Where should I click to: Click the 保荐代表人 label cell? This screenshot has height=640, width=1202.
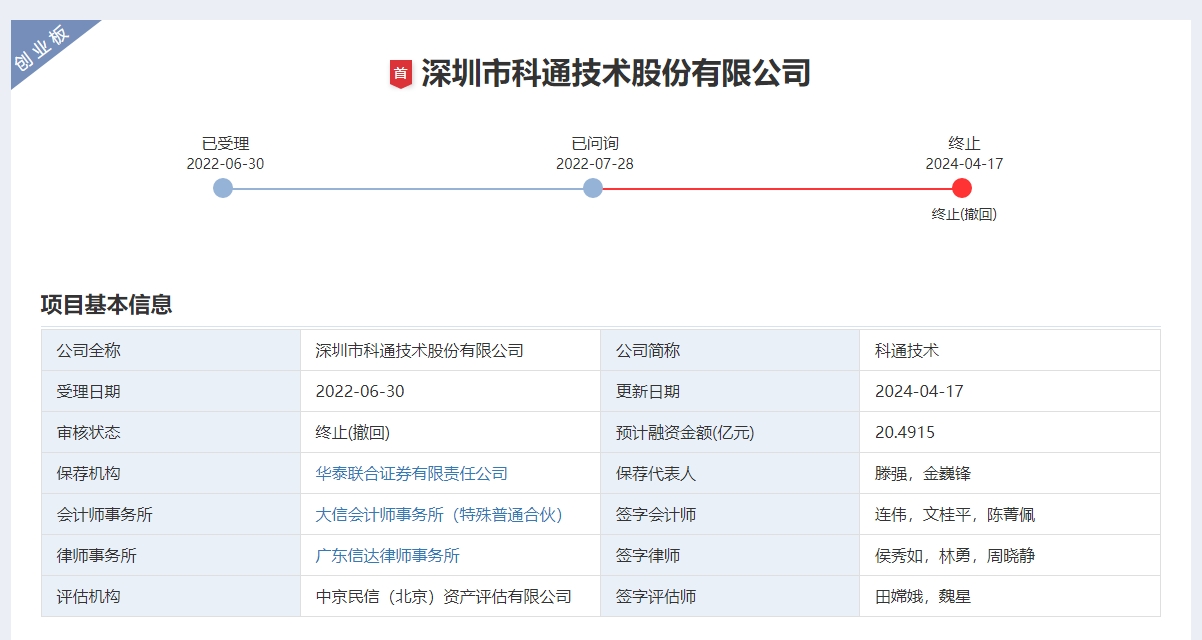pyautogui.click(x=730, y=474)
